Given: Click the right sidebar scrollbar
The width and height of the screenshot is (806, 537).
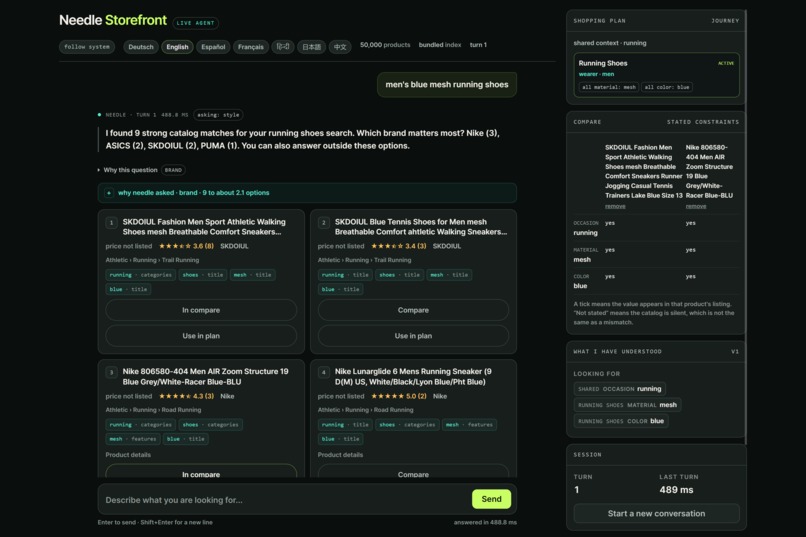Looking at the screenshot, I should pyautogui.click(x=745, y=226).
